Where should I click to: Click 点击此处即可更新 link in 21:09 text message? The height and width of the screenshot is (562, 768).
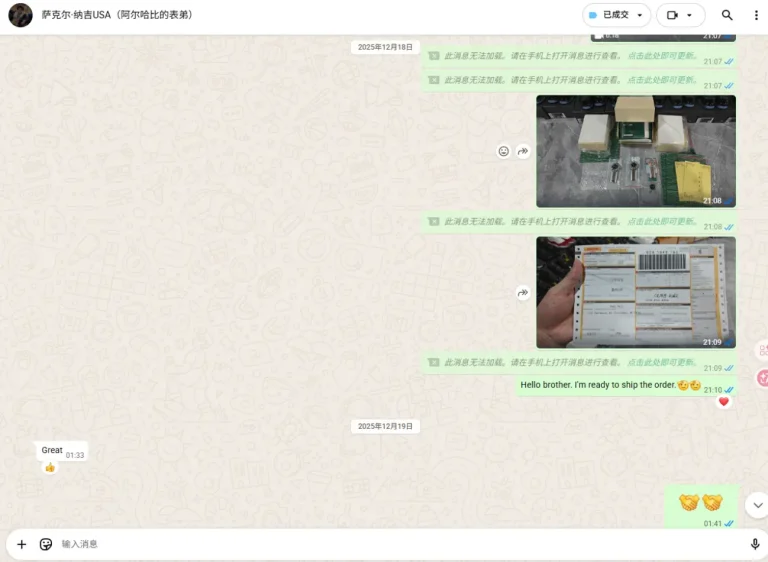tap(662, 363)
